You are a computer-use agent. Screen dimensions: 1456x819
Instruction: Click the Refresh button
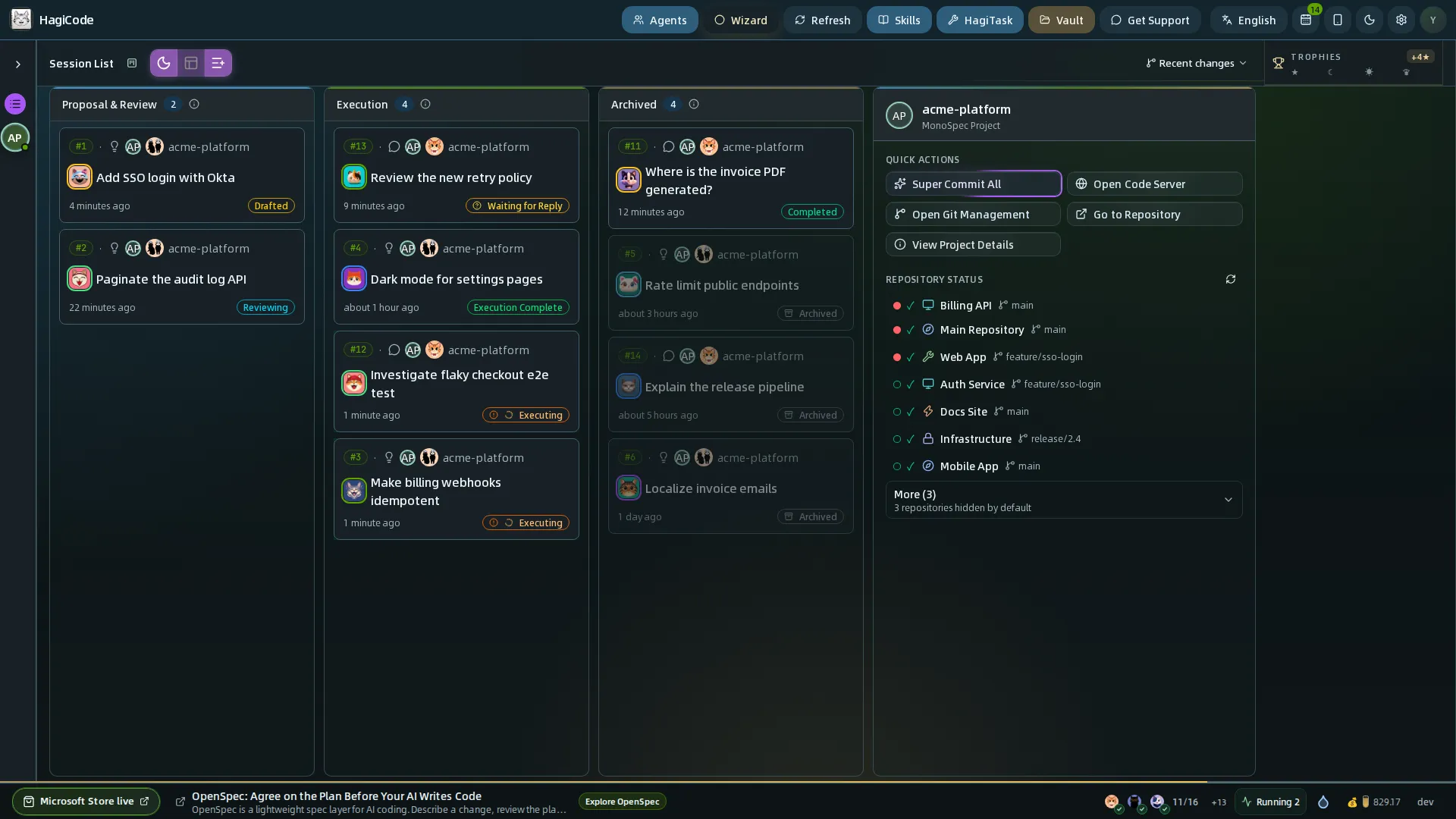click(x=822, y=20)
